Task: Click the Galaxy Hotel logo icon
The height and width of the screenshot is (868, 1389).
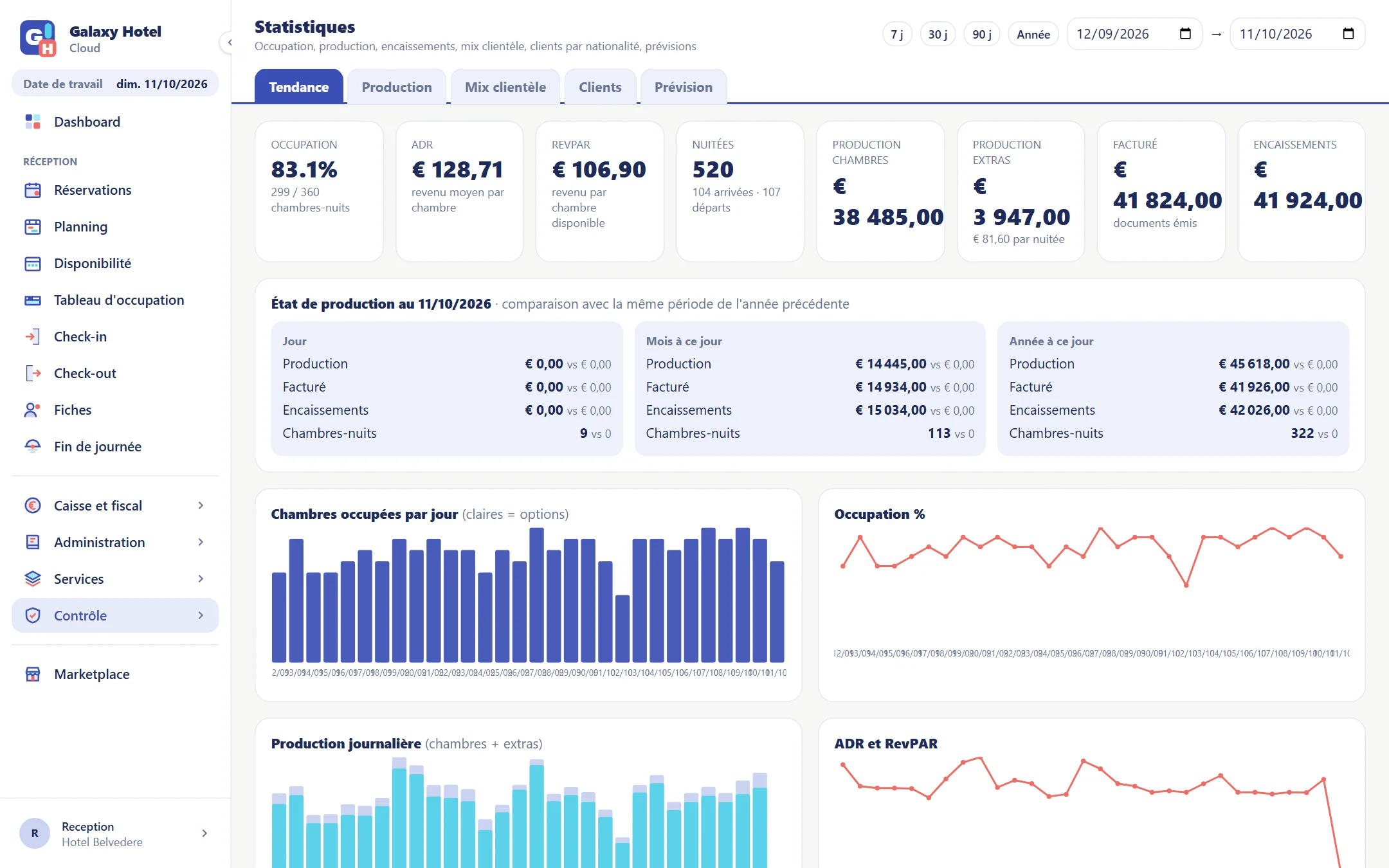Action: tap(37, 38)
